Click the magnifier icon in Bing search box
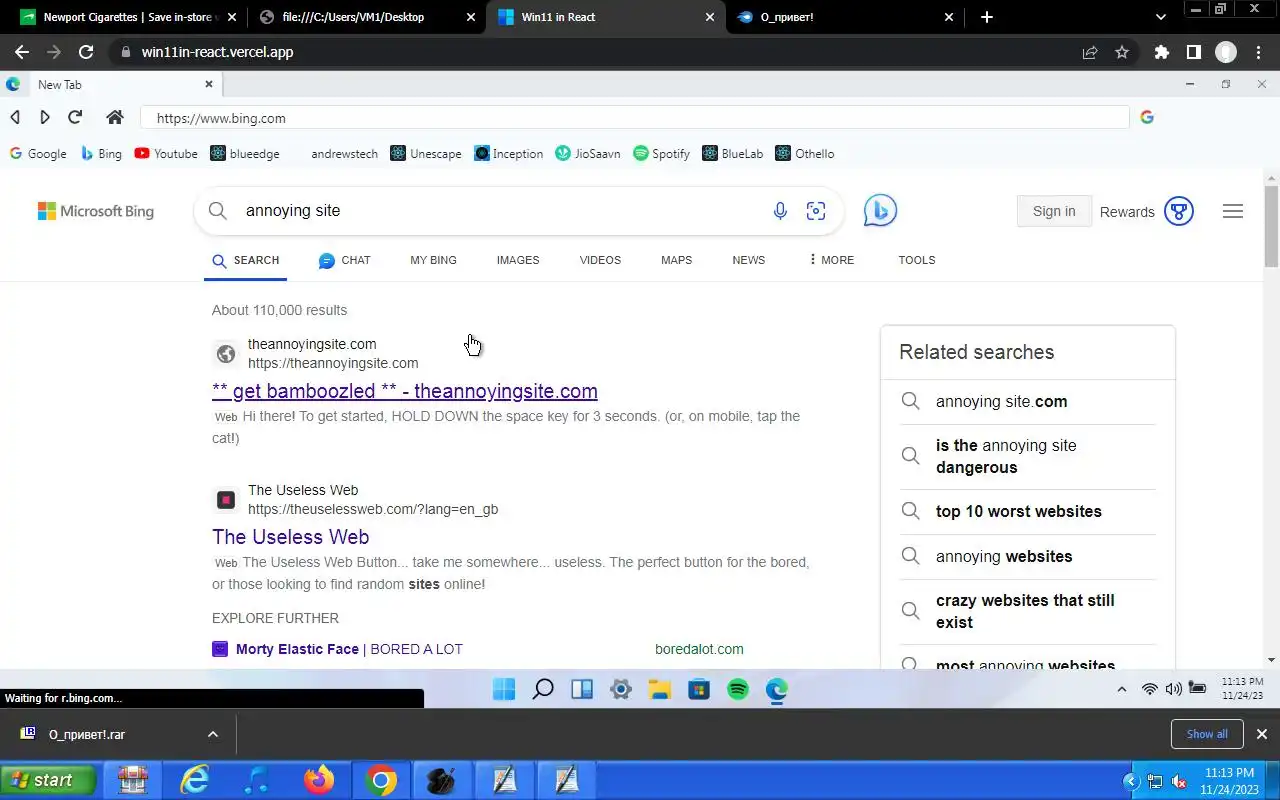Image resolution: width=1280 pixels, height=800 pixels. coord(217,210)
